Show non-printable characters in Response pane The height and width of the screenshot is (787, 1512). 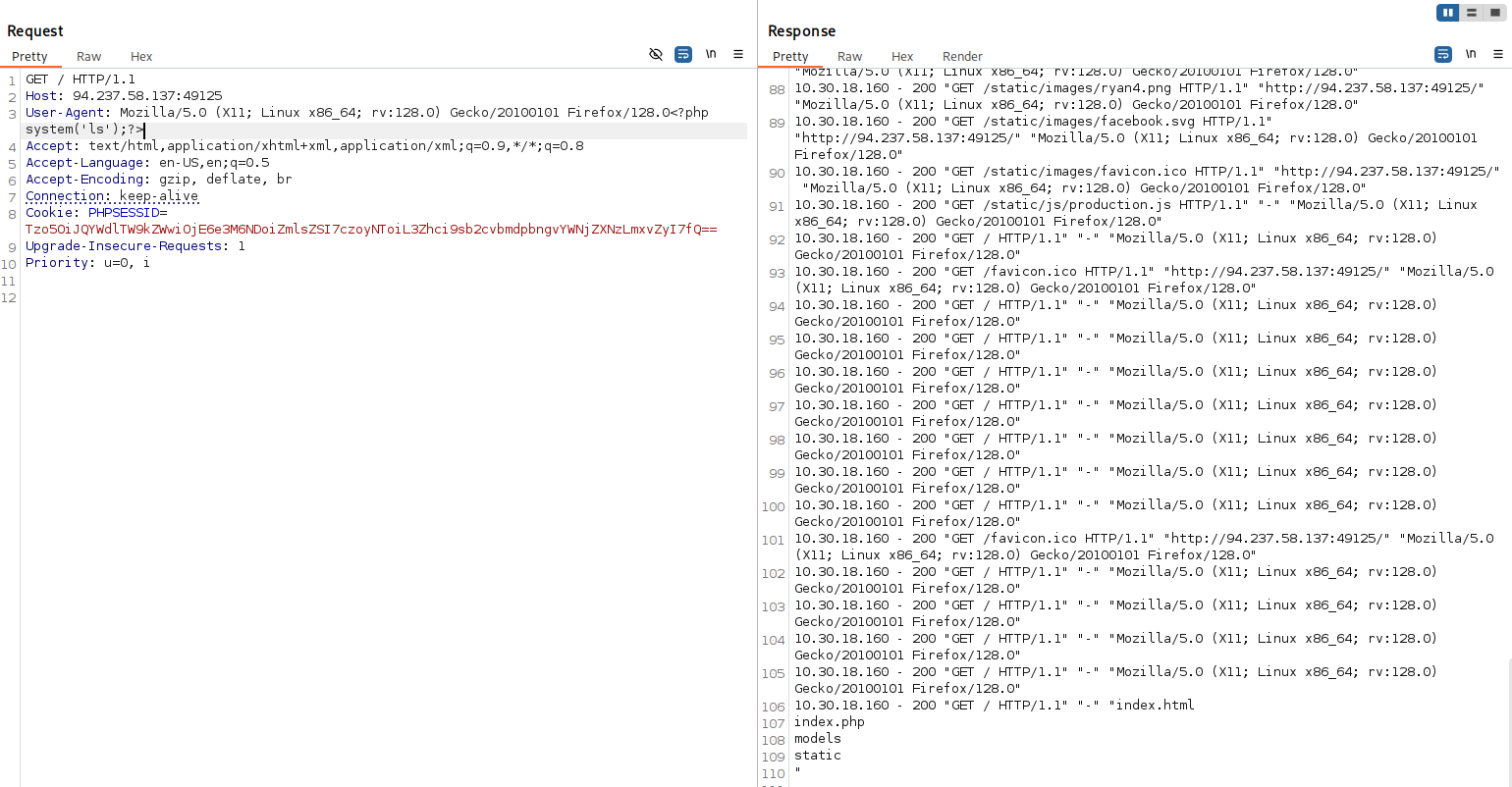[1471, 54]
